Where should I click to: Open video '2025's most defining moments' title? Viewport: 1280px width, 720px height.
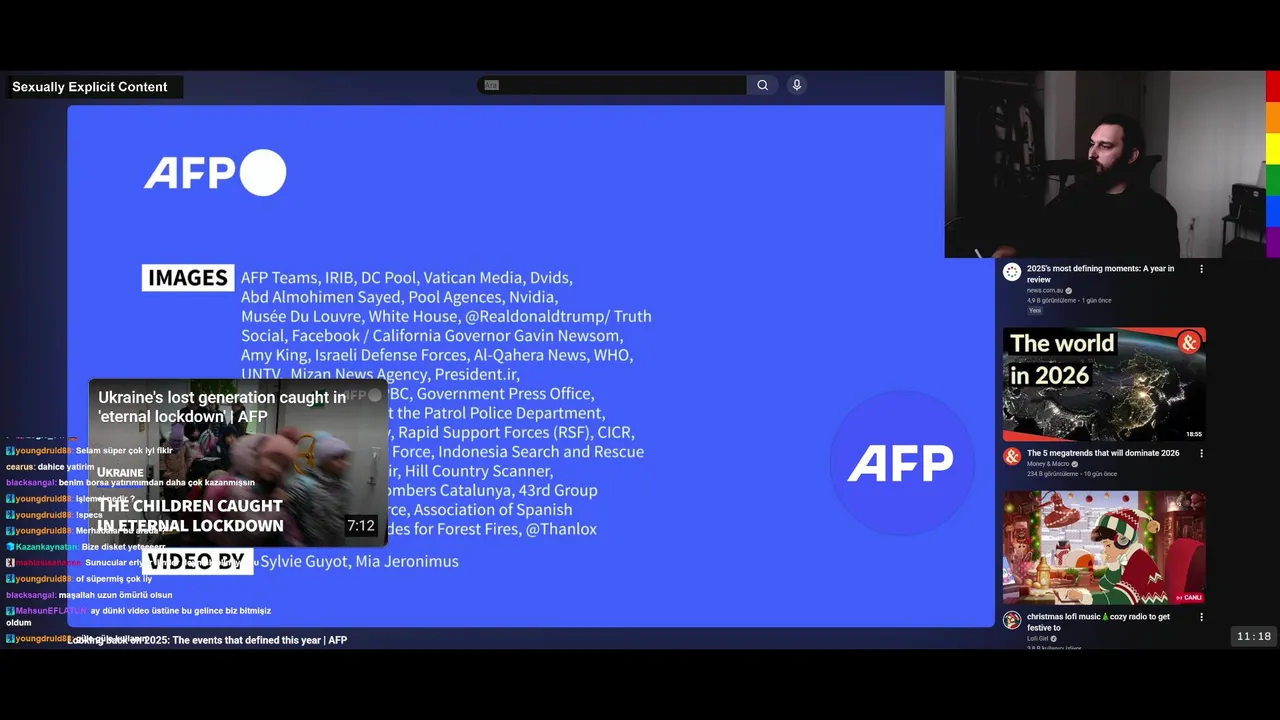click(1100, 274)
